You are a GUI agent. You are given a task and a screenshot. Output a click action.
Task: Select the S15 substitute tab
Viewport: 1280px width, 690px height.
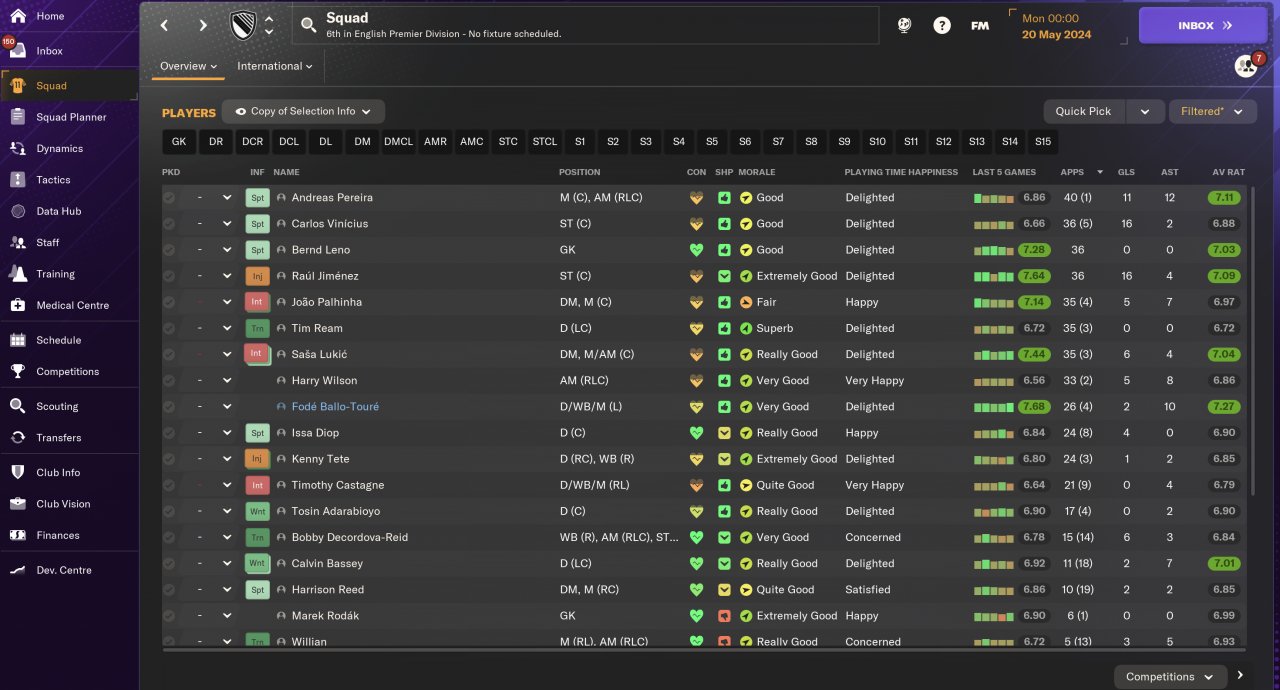pyautogui.click(x=1043, y=142)
